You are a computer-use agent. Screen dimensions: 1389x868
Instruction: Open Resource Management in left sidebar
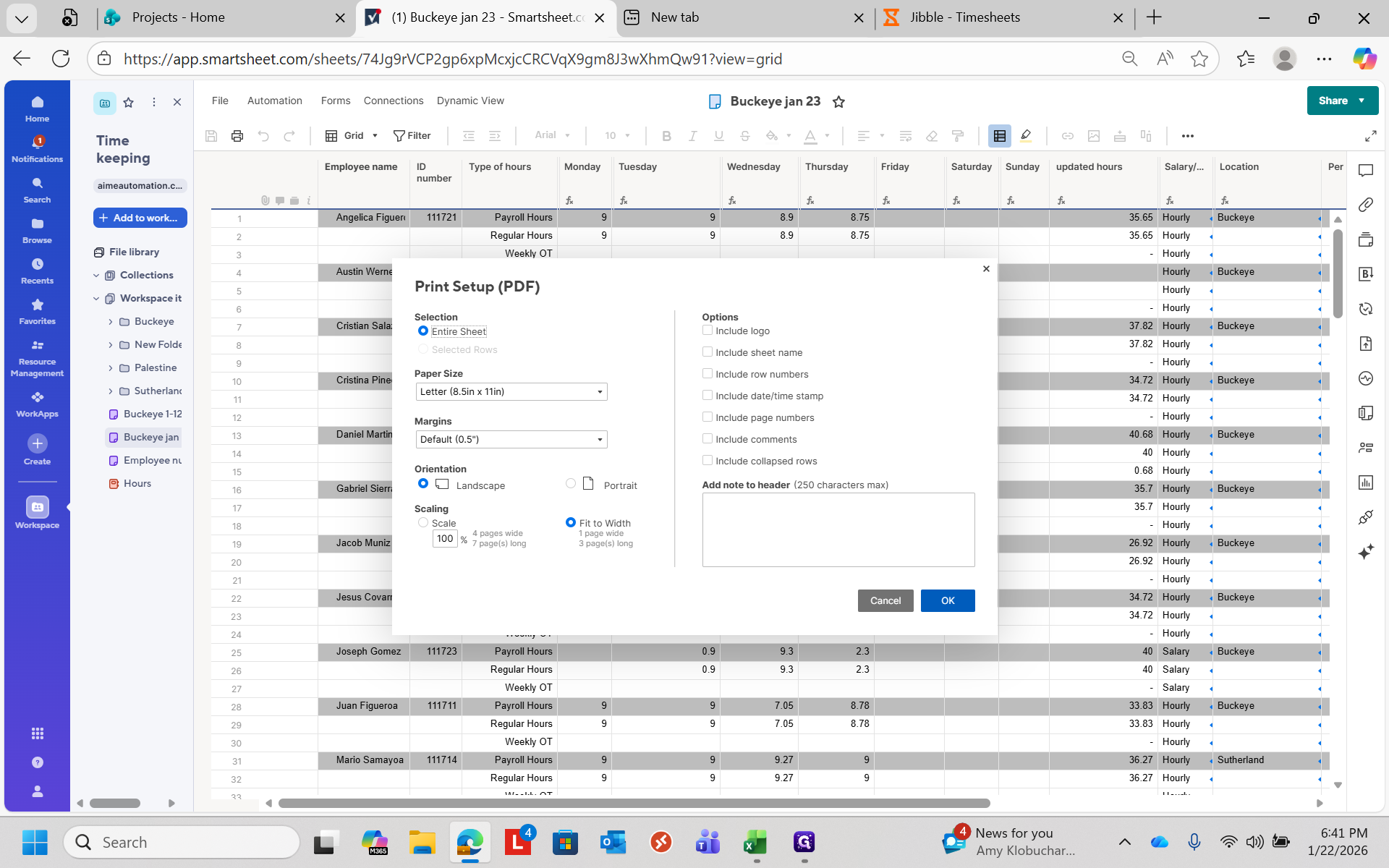pos(37,358)
